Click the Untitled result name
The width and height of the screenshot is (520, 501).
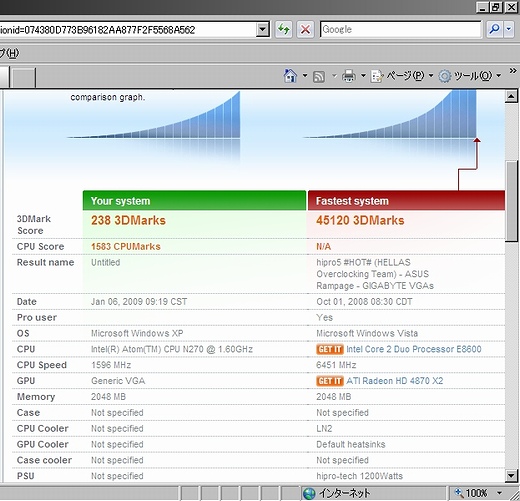pos(106,262)
